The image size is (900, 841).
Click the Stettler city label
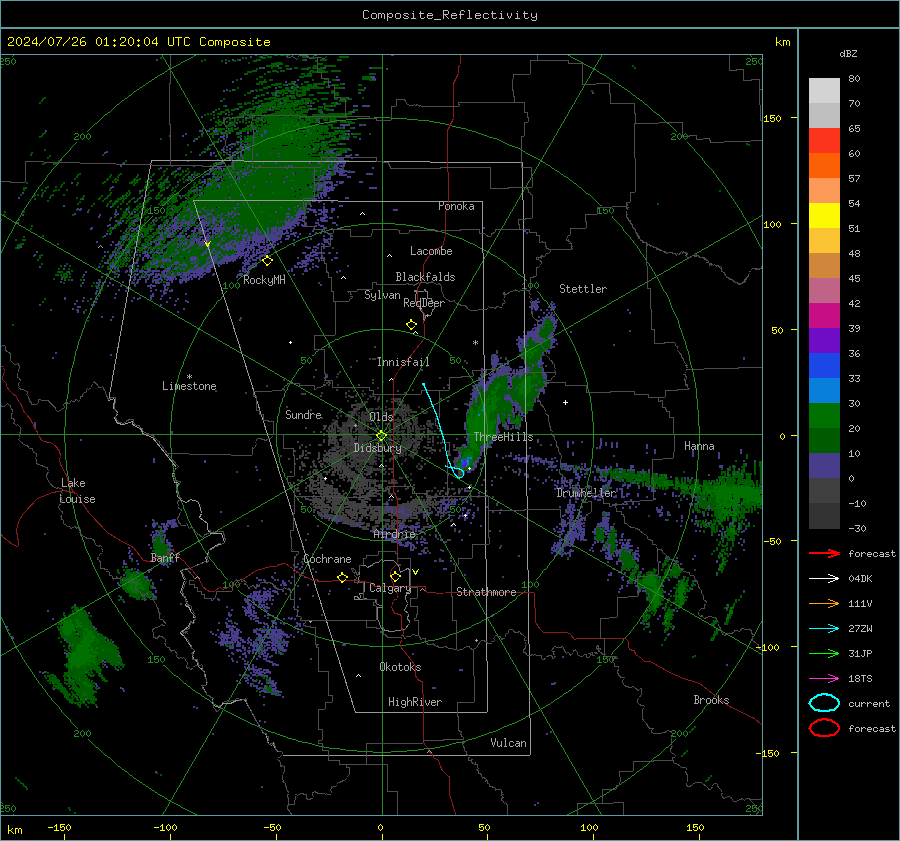[583, 289]
